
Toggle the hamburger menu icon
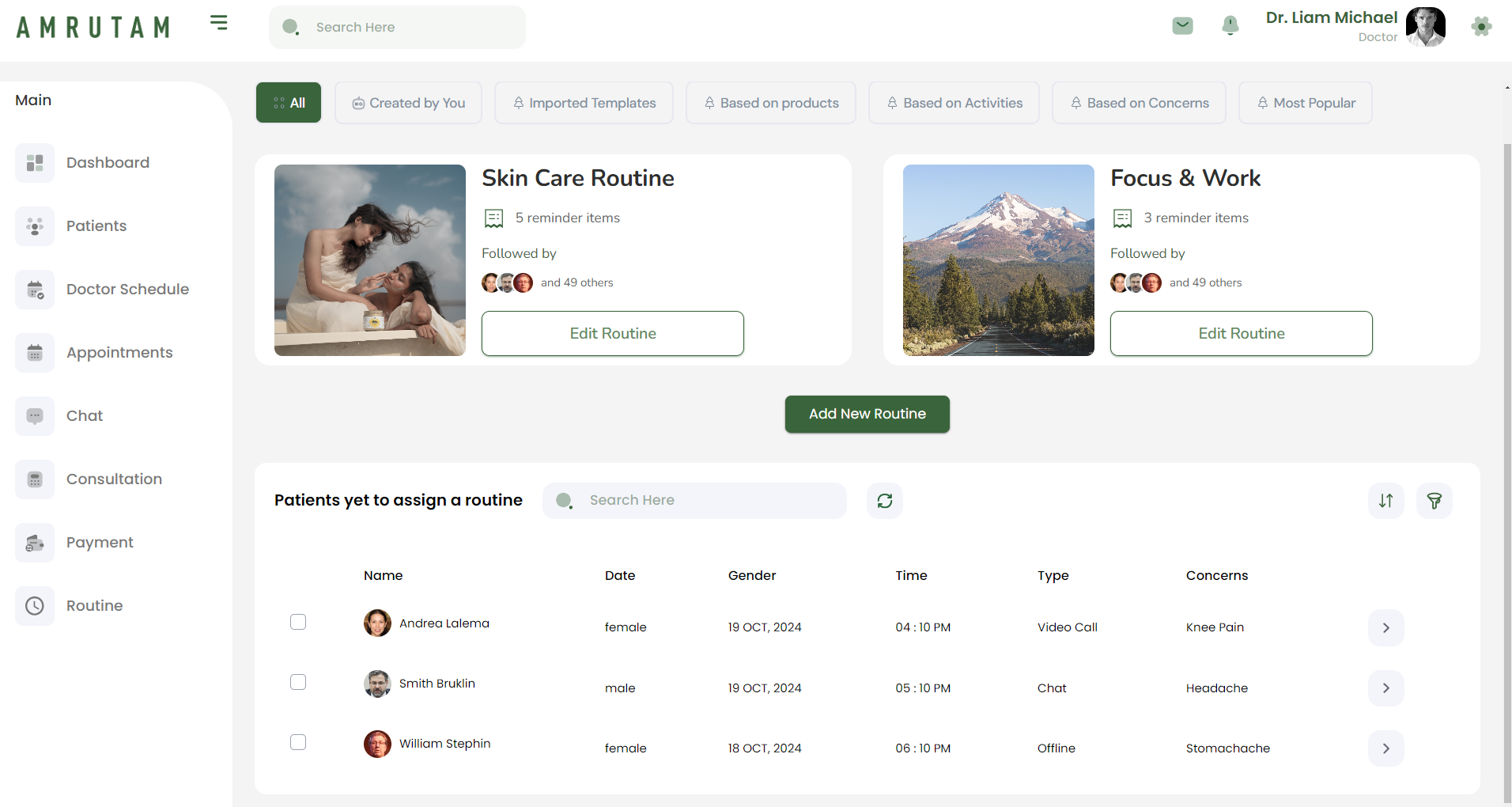coord(219,23)
